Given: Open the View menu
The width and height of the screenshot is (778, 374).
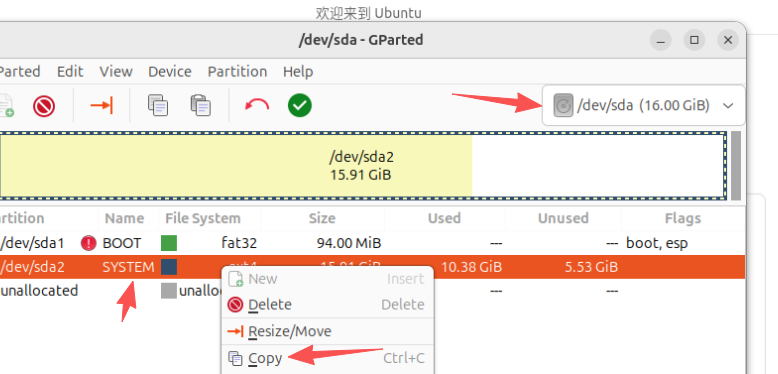Looking at the screenshot, I should [116, 71].
